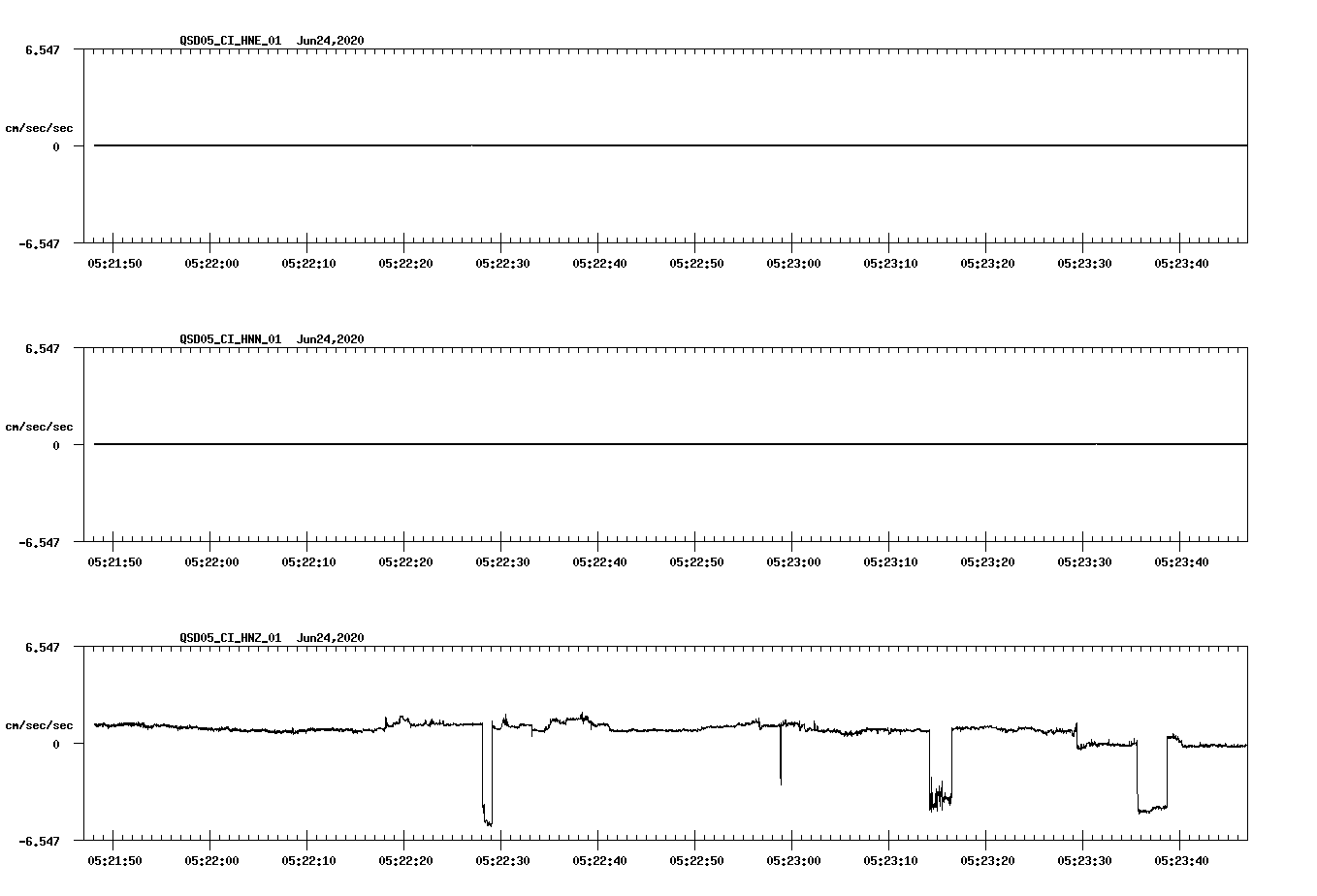Click the 0 axis label on HNN plot

point(56,445)
